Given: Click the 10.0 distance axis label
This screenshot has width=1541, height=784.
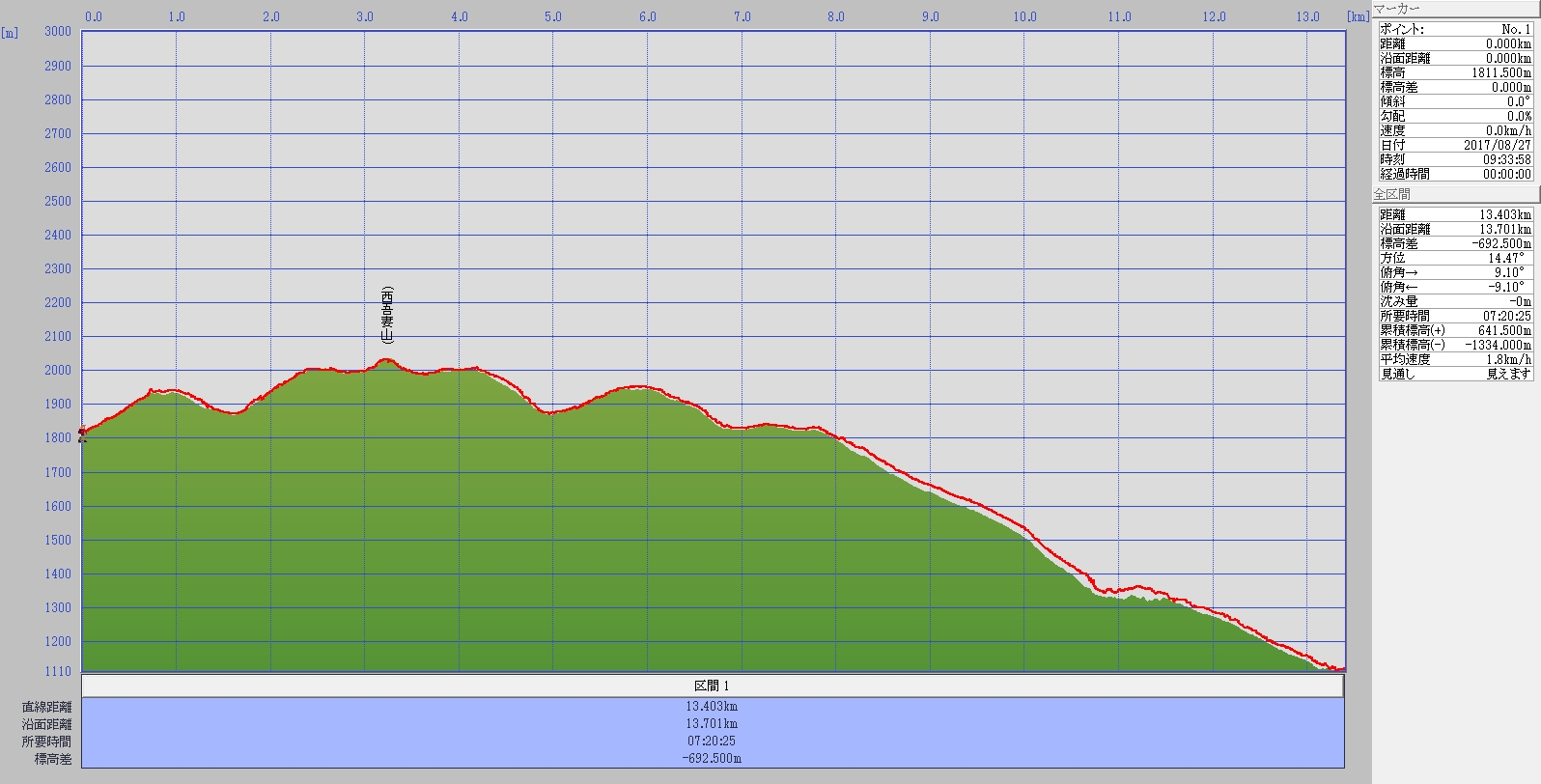Looking at the screenshot, I should (1024, 16).
